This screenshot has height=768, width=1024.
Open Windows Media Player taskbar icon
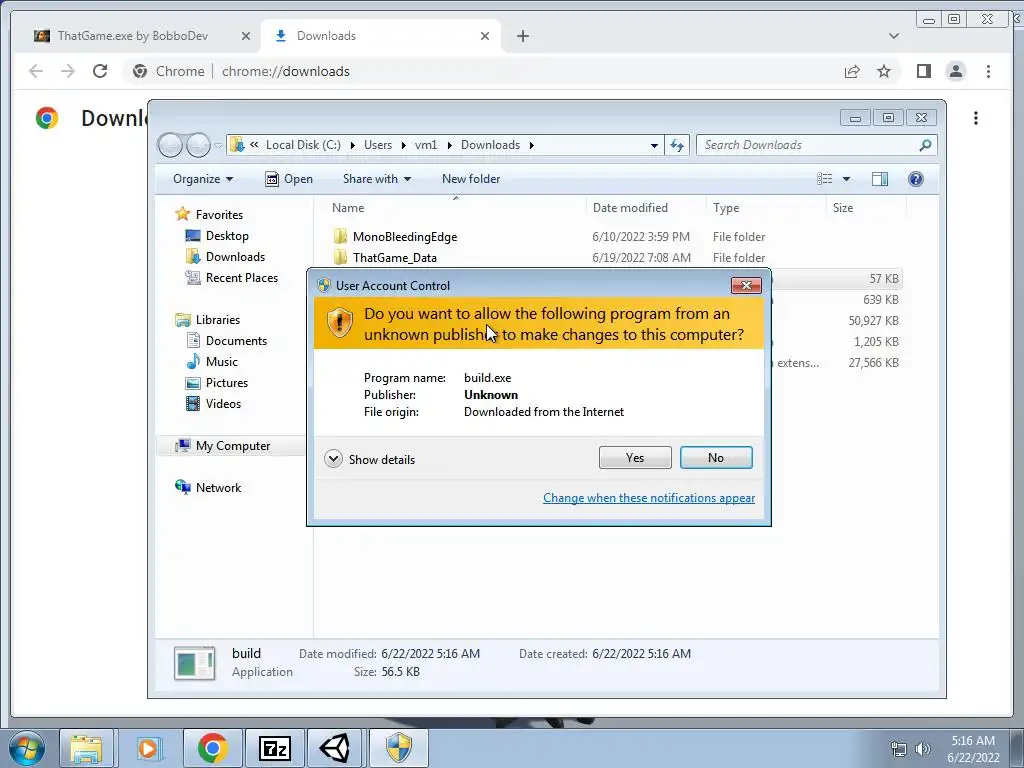coord(148,748)
